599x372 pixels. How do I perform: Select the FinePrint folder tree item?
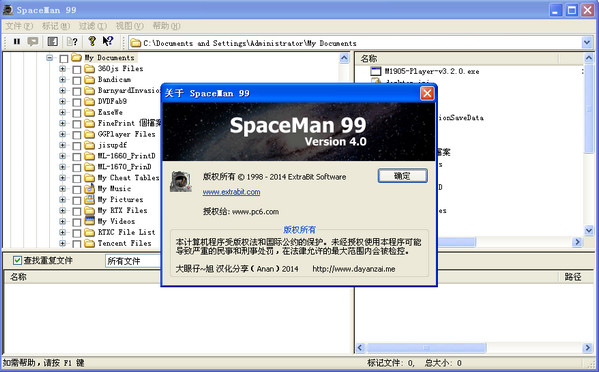pyautogui.click(x=129, y=123)
